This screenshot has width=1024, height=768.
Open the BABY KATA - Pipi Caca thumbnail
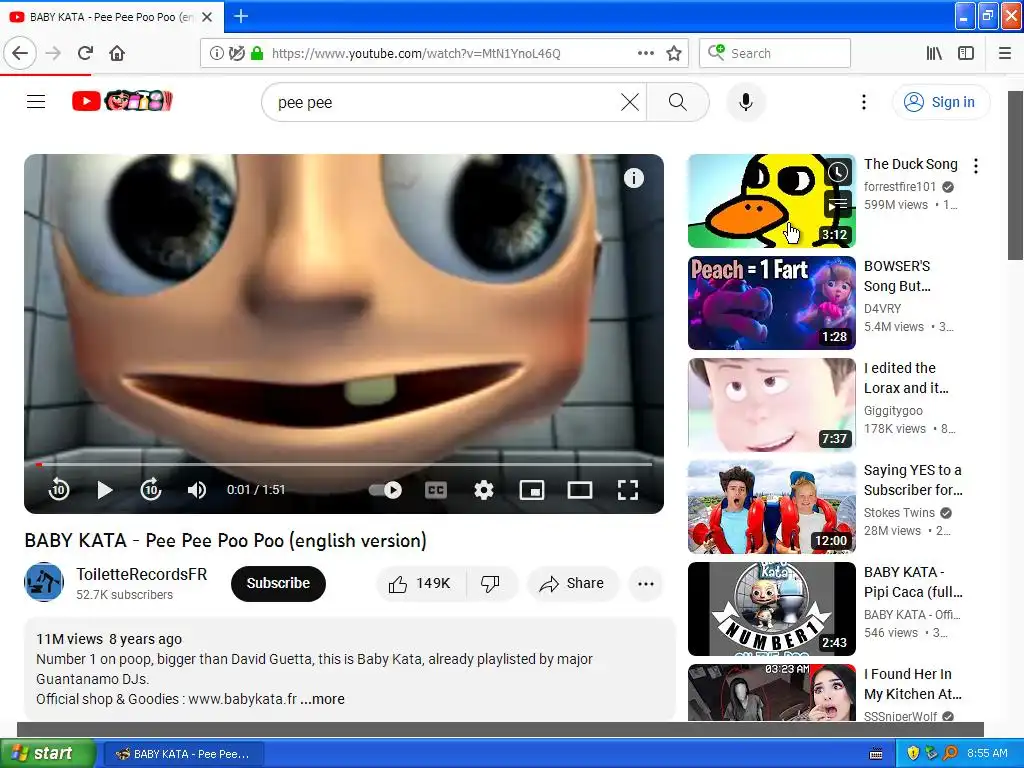click(771, 609)
